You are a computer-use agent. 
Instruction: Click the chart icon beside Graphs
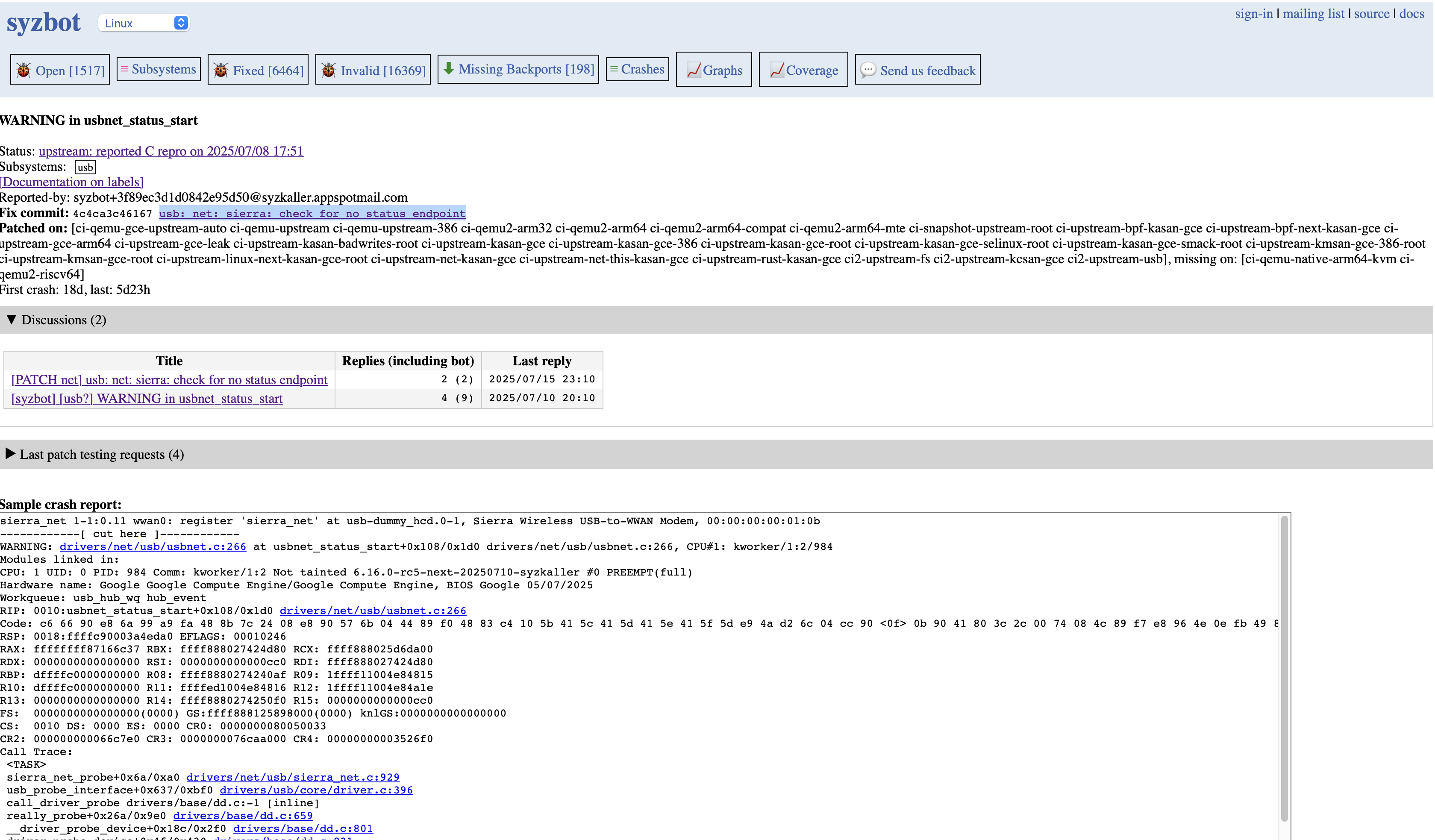(x=693, y=70)
